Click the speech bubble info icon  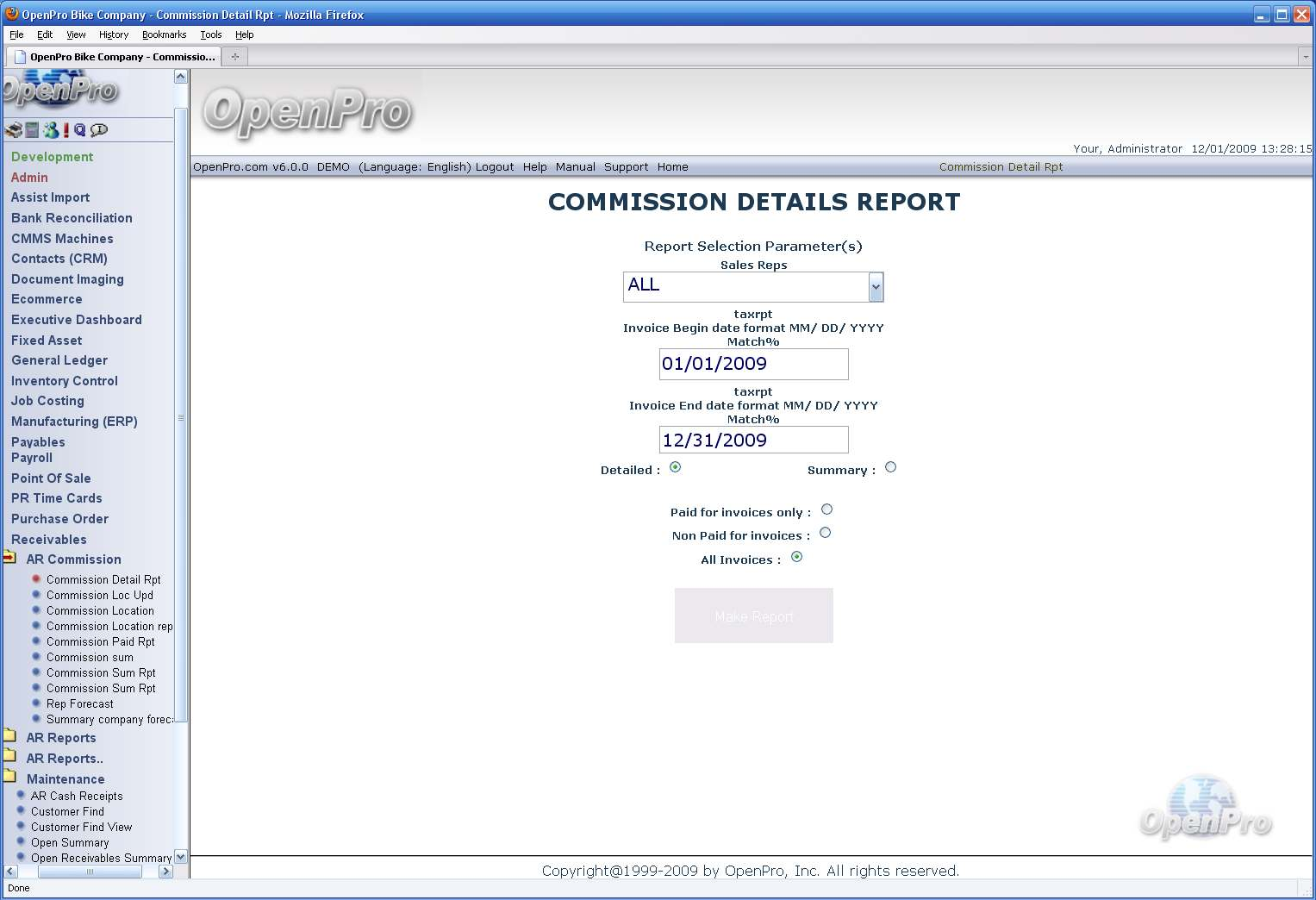point(99,130)
